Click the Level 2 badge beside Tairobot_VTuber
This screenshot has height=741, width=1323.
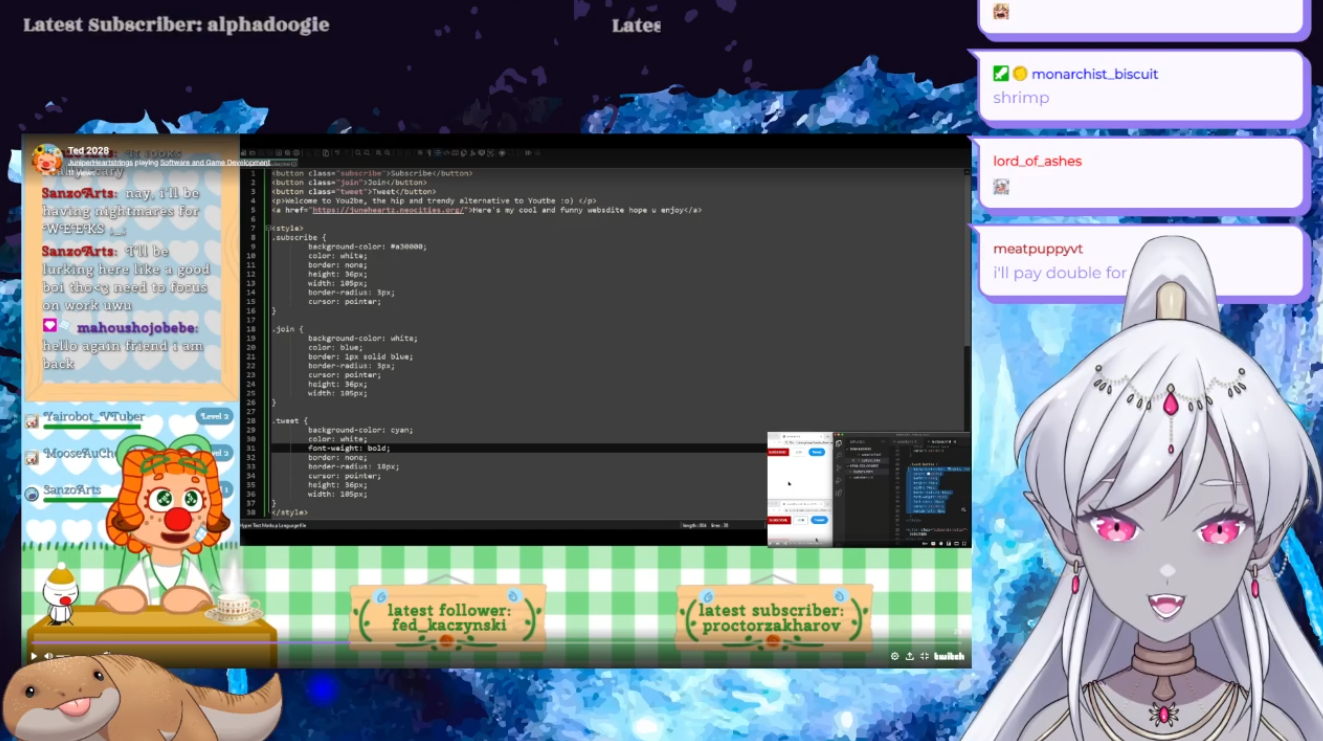[x=214, y=416]
